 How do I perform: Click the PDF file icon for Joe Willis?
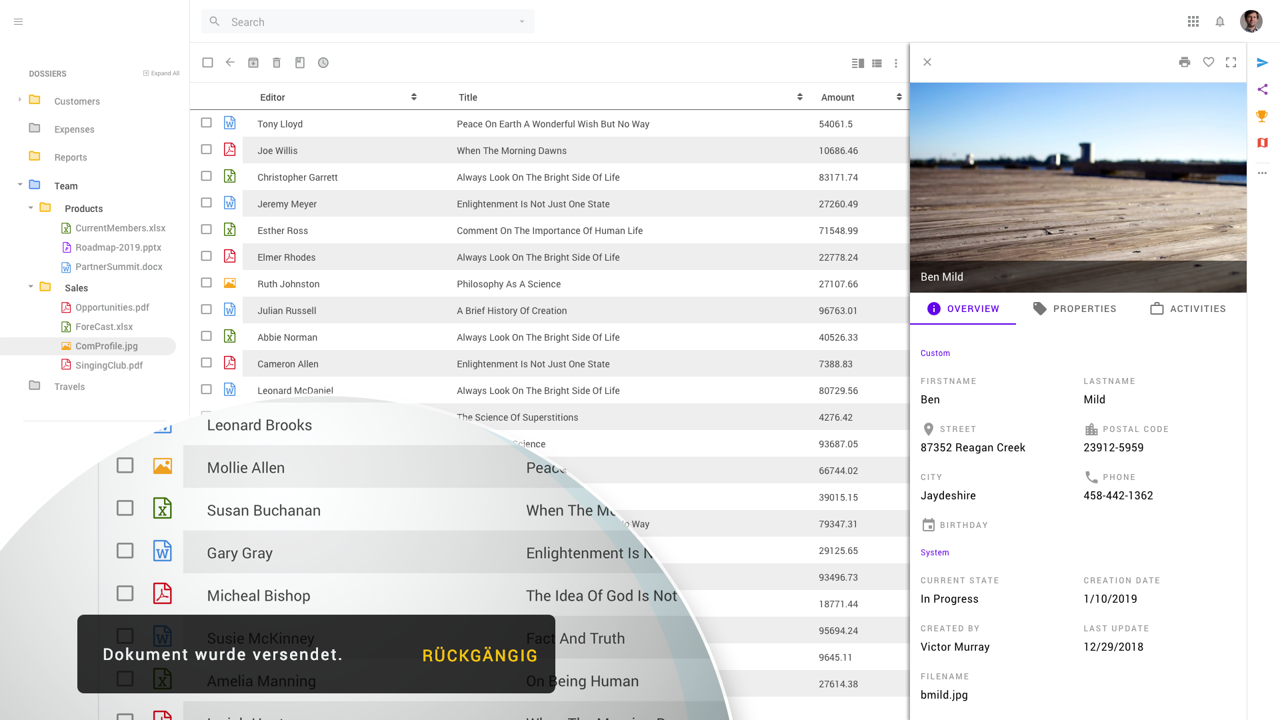pyautogui.click(x=230, y=150)
